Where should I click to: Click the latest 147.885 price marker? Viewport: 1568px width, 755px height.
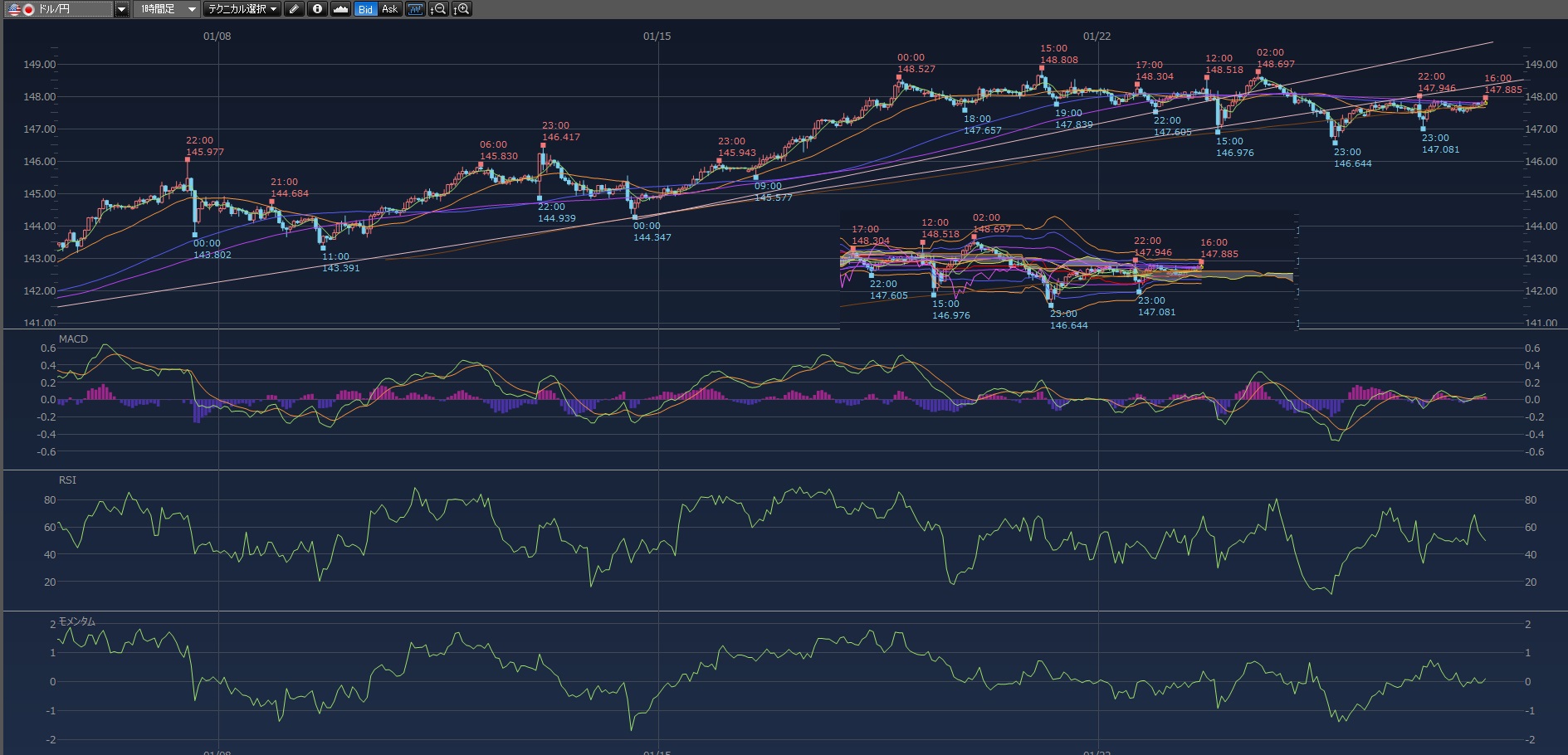click(1502, 90)
